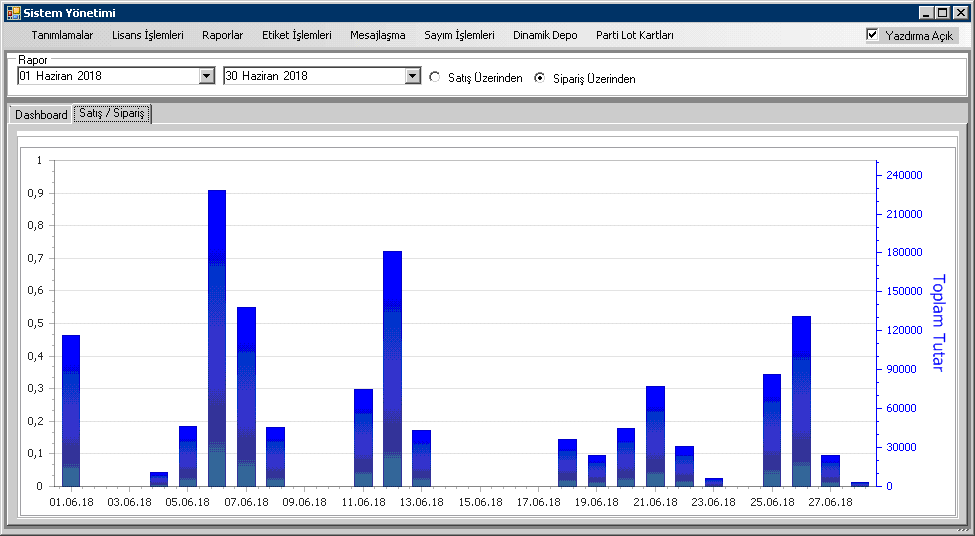Click the 15.06.18 date axis label
The height and width of the screenshot is (536, 975).
tap(480, 502)
